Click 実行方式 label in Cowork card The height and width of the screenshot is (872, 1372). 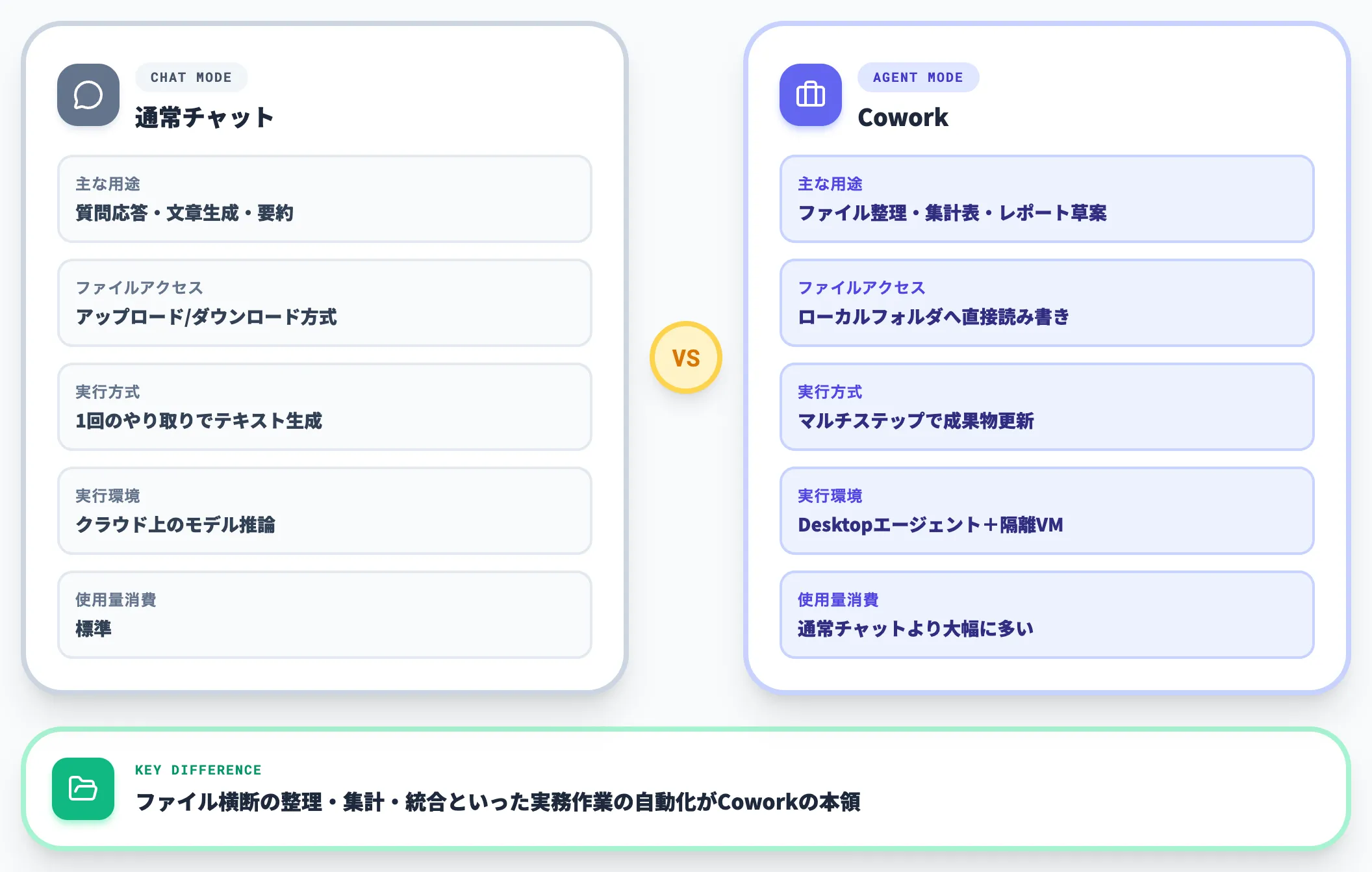pyautogui.click(x=830, y=392)
